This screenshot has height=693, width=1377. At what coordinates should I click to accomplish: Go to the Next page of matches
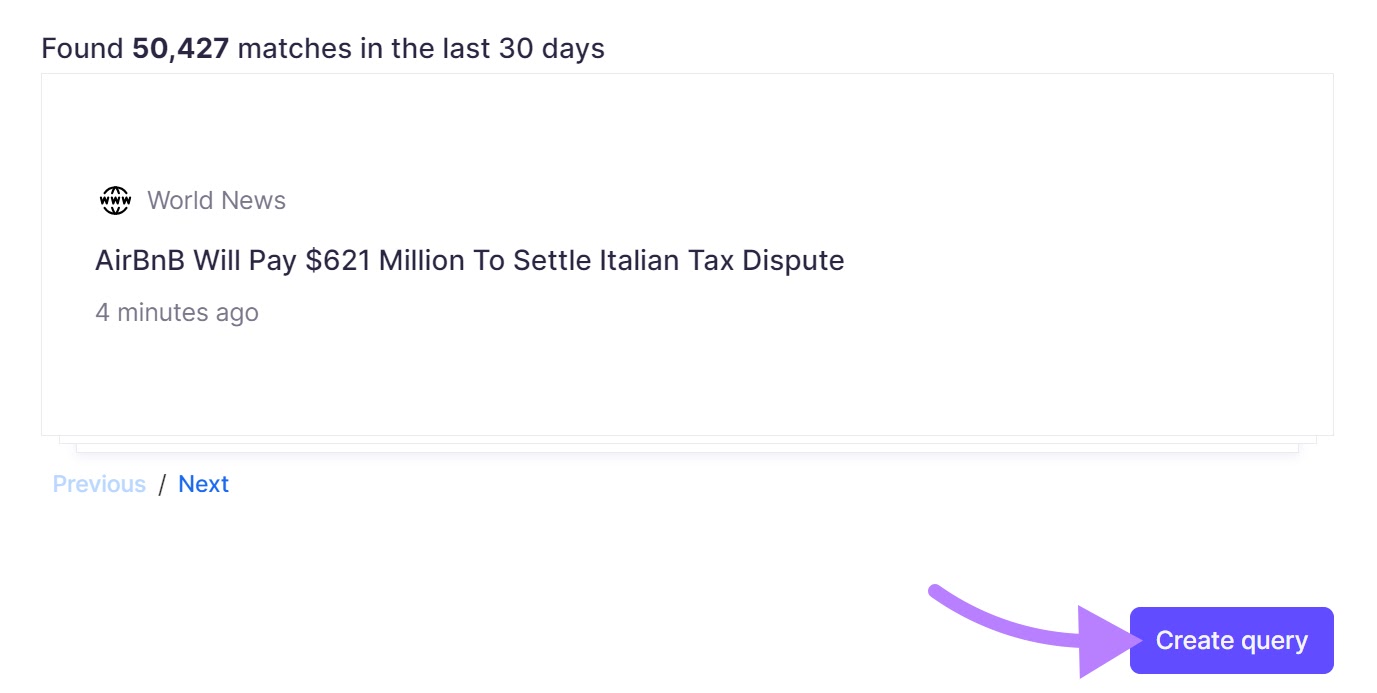[x=204, y=484]
